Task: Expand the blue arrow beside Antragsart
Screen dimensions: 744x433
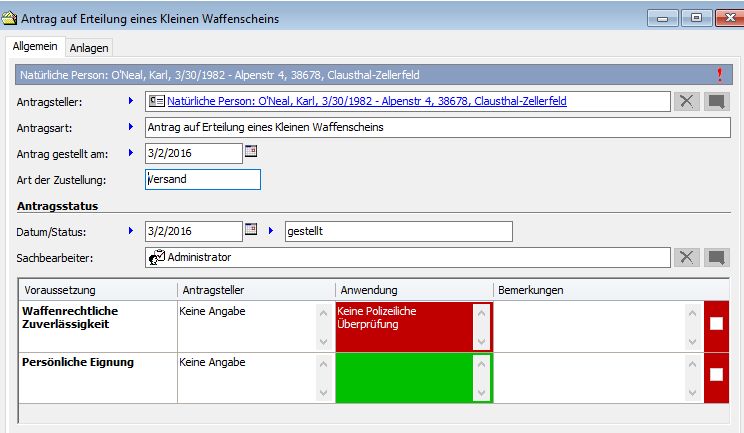Action: [130, 127]
